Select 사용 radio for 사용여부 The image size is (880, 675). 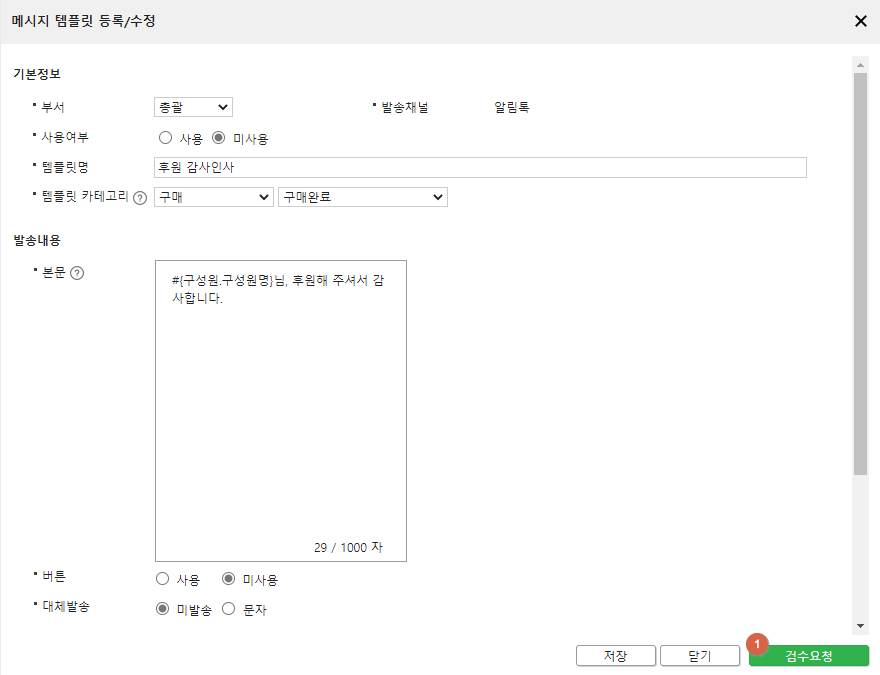tap(165, 138)
